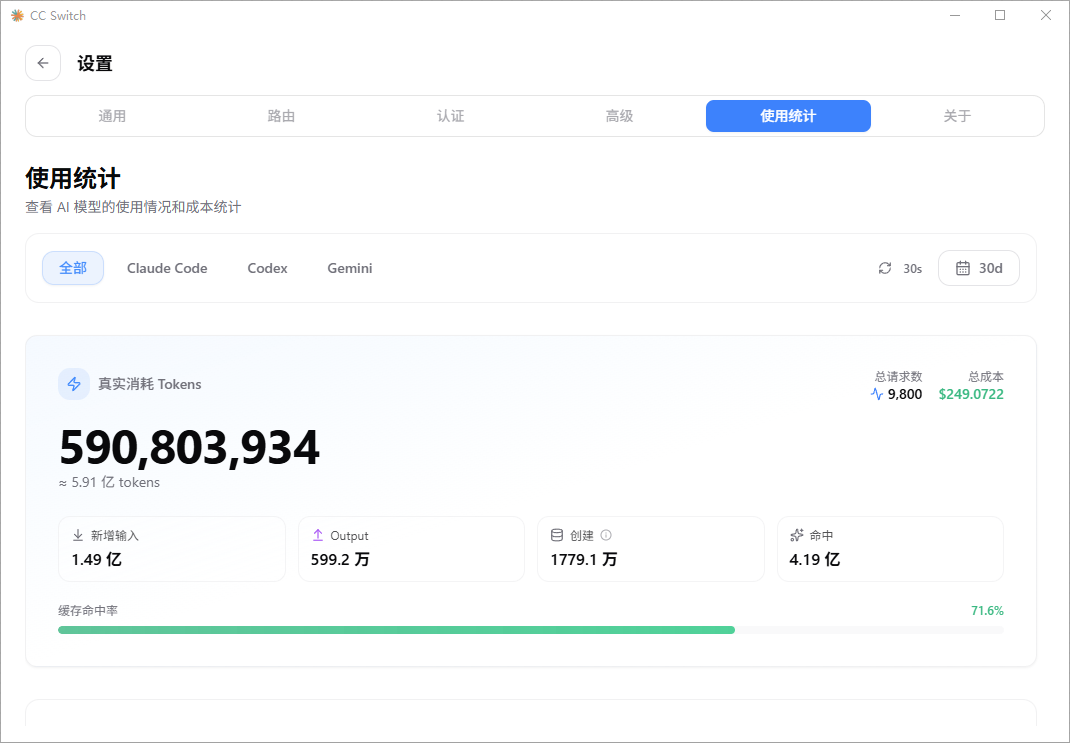Click the 599.2 万 output value
The height and width of the screenshot is (743, 1070).
click(340, 559)
